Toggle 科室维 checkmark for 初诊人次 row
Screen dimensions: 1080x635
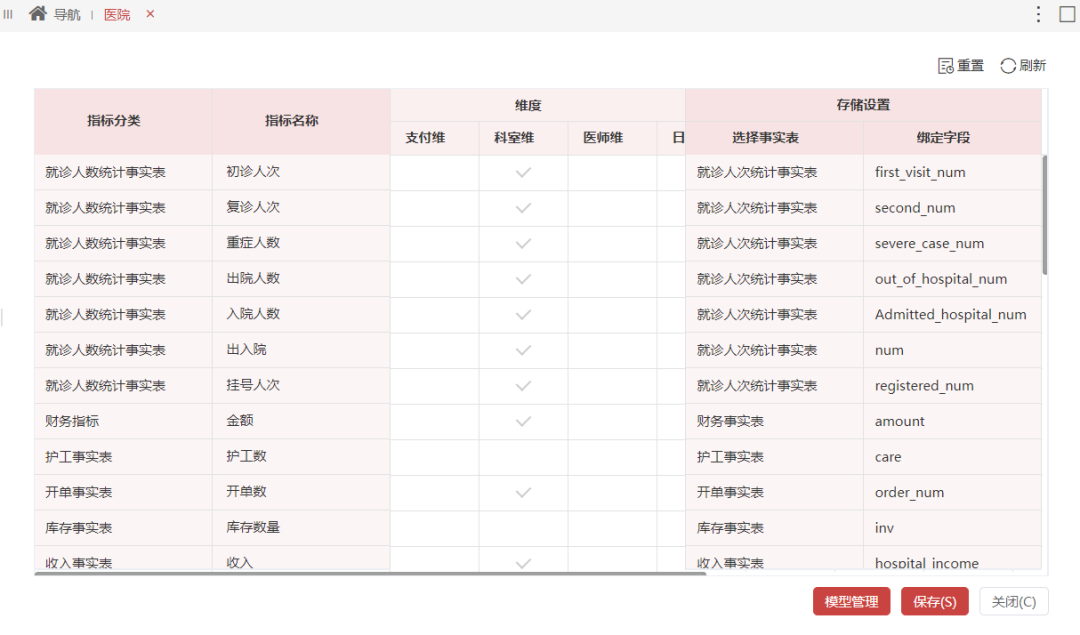521,172
